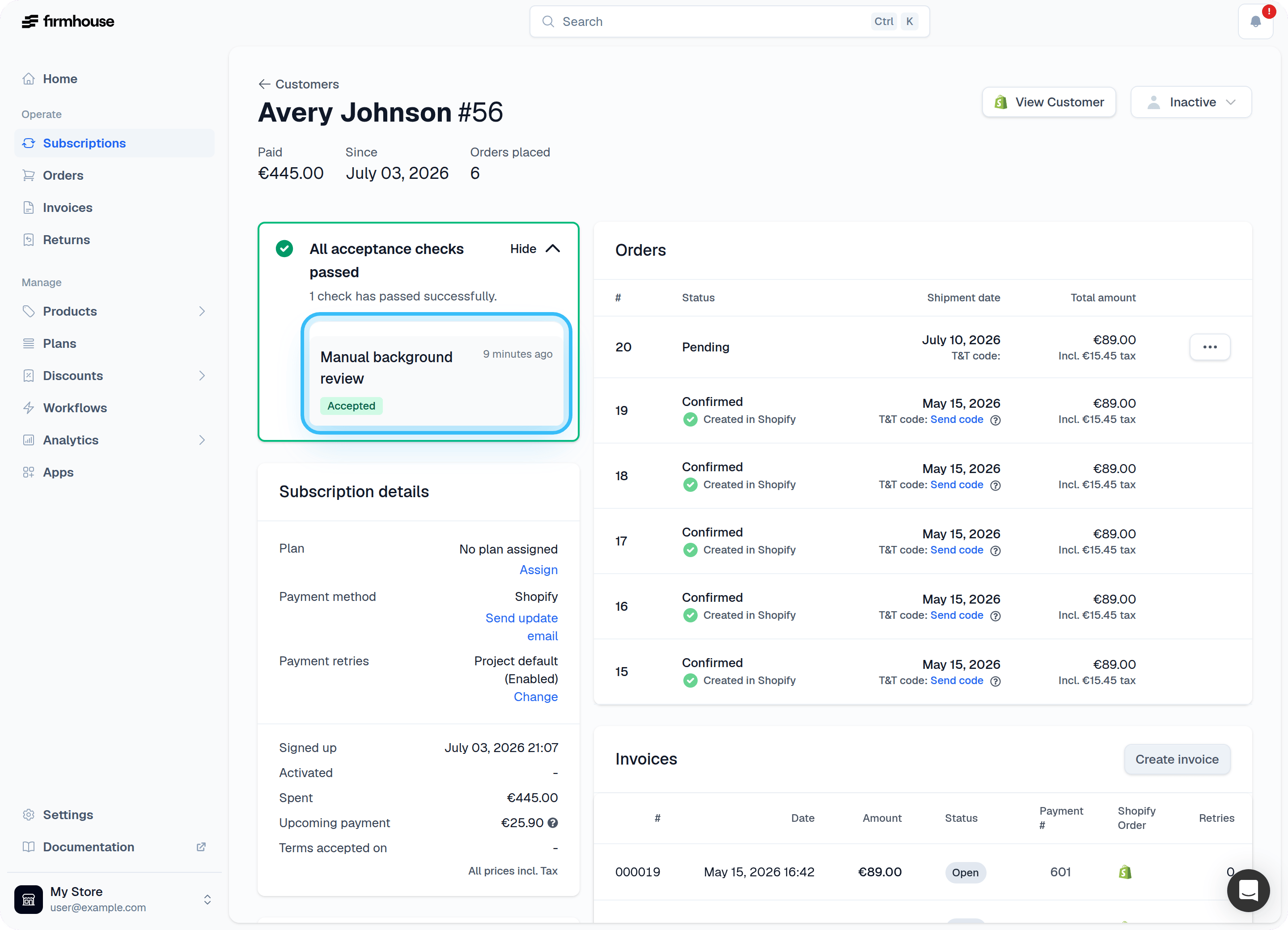Click invoice number 000019

pyautogui.click(x=638, y=872)
